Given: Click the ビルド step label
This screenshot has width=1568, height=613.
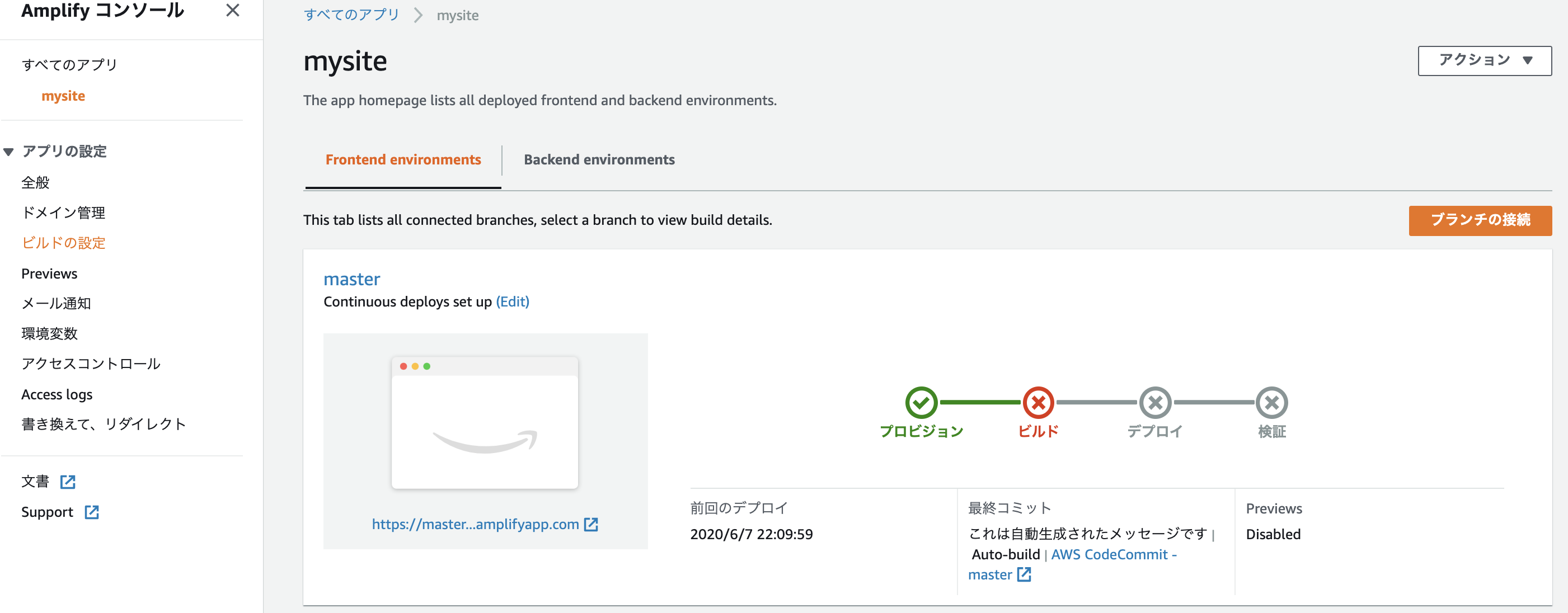Looking at the screenshot, I should tap(1038, 432).
